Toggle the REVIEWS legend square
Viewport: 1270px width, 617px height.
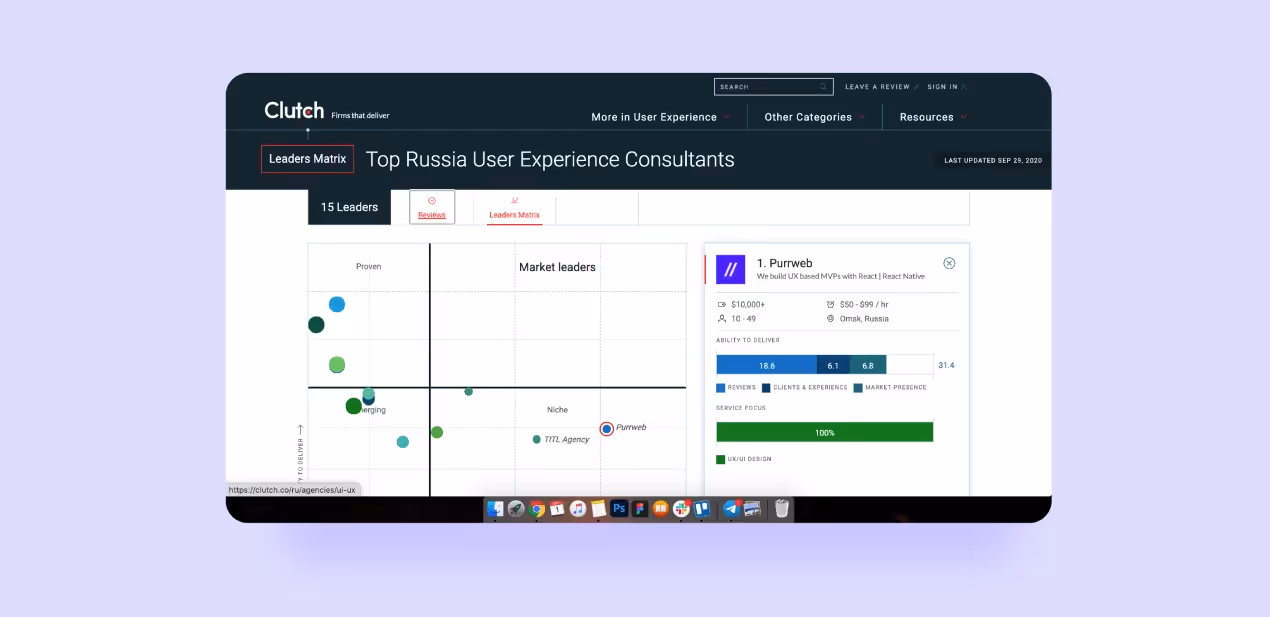click(x=720, y=387)
